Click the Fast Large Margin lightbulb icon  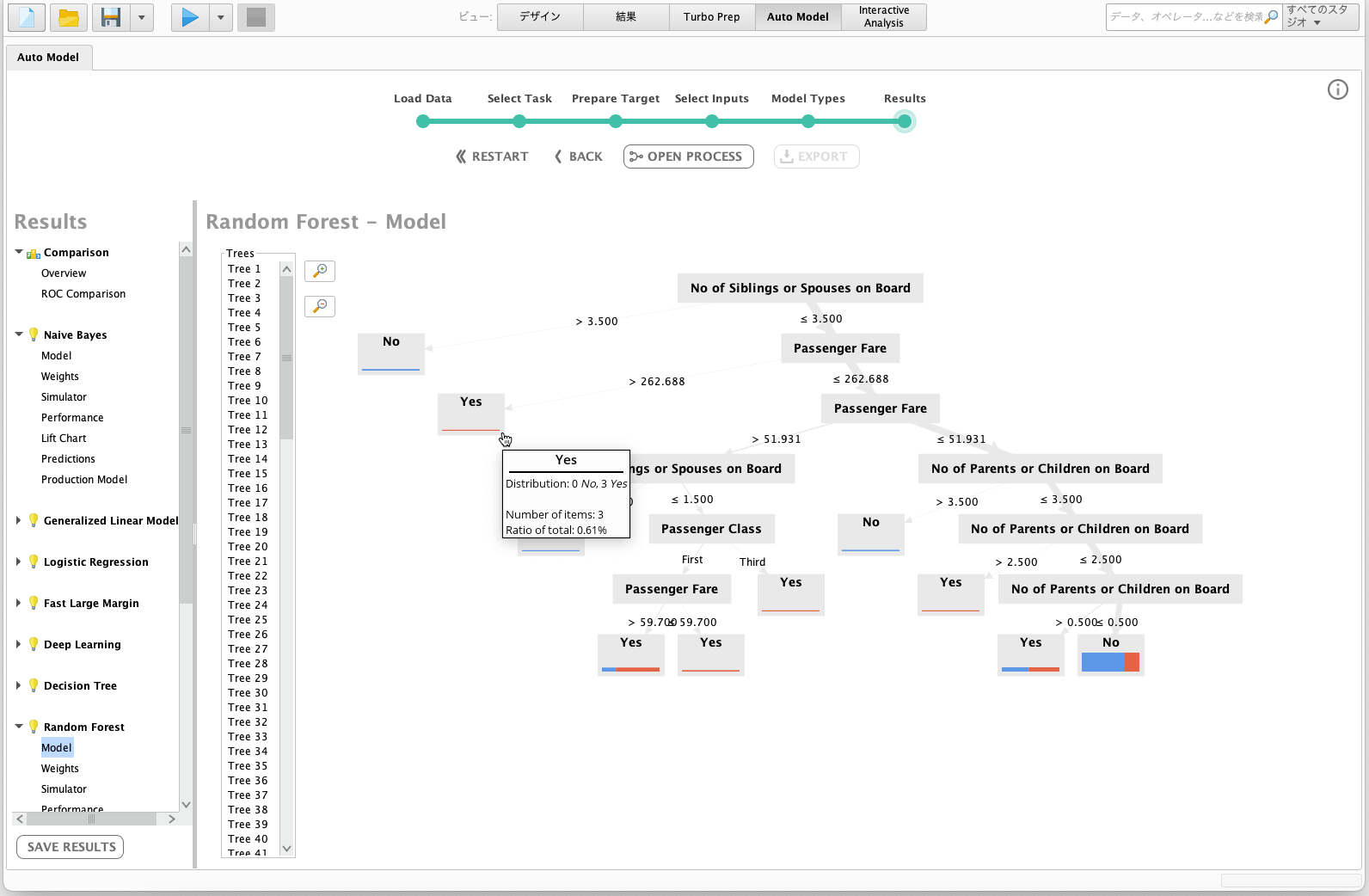click(x=34, y=603)
